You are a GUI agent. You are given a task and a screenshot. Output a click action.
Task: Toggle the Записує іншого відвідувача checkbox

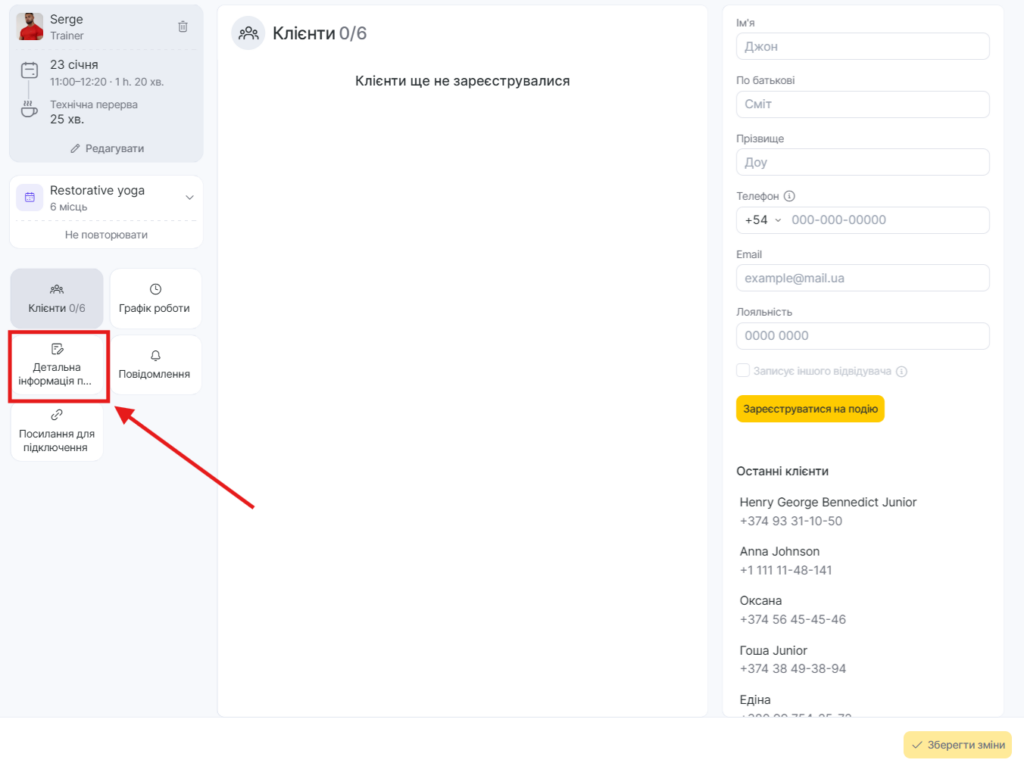(743, 371)
